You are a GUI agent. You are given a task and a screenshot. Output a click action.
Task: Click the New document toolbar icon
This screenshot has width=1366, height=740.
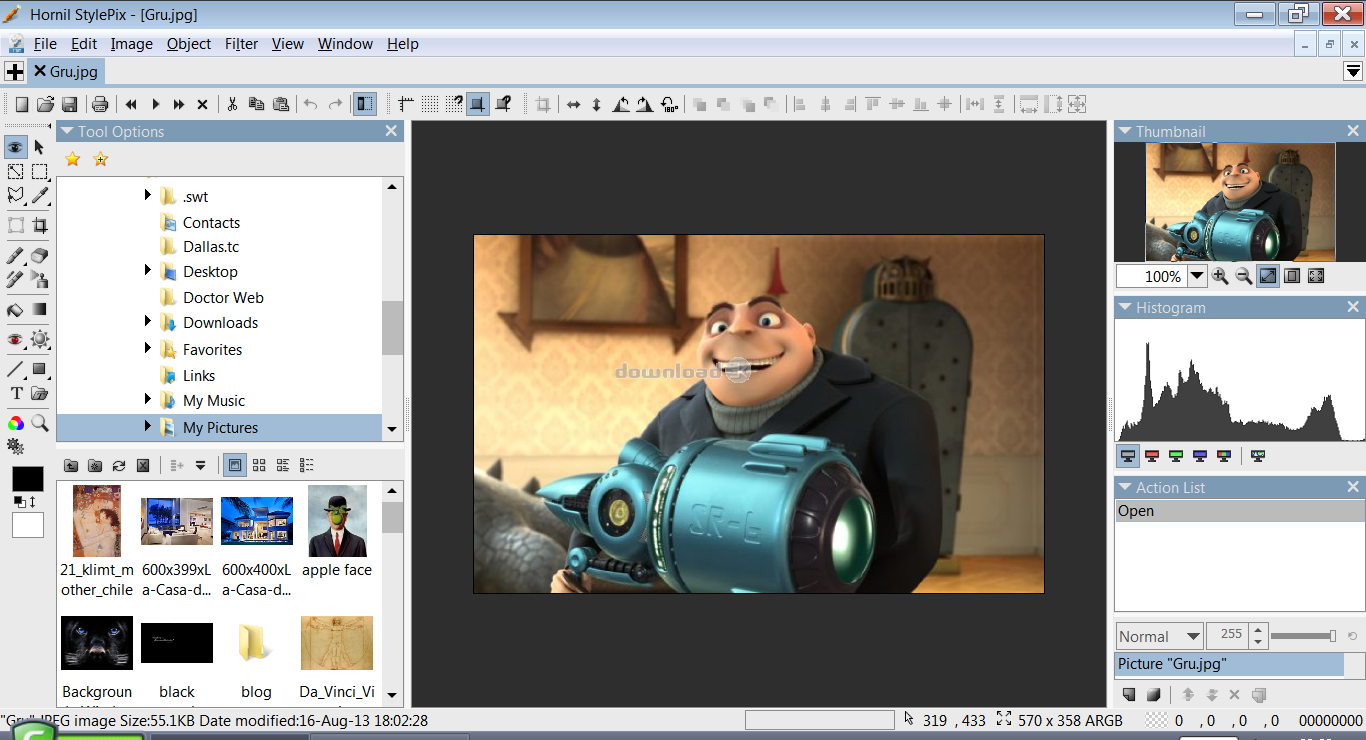click(x=21, y=104)
